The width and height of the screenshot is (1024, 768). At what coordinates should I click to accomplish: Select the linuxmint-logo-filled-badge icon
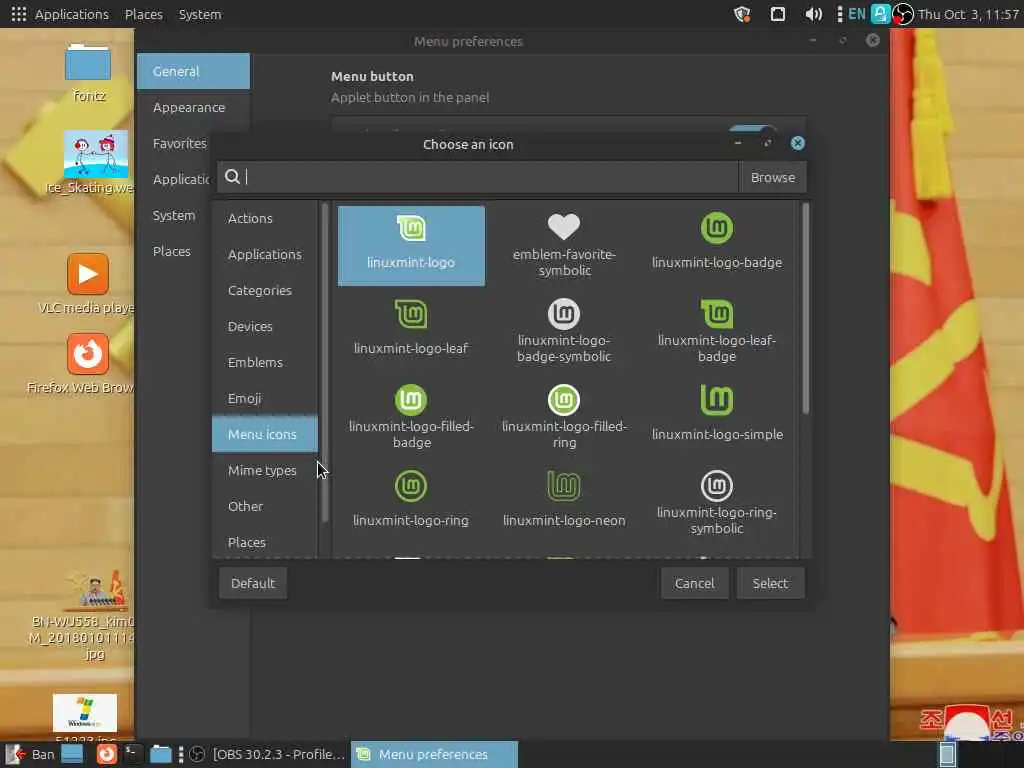[411, 418]
